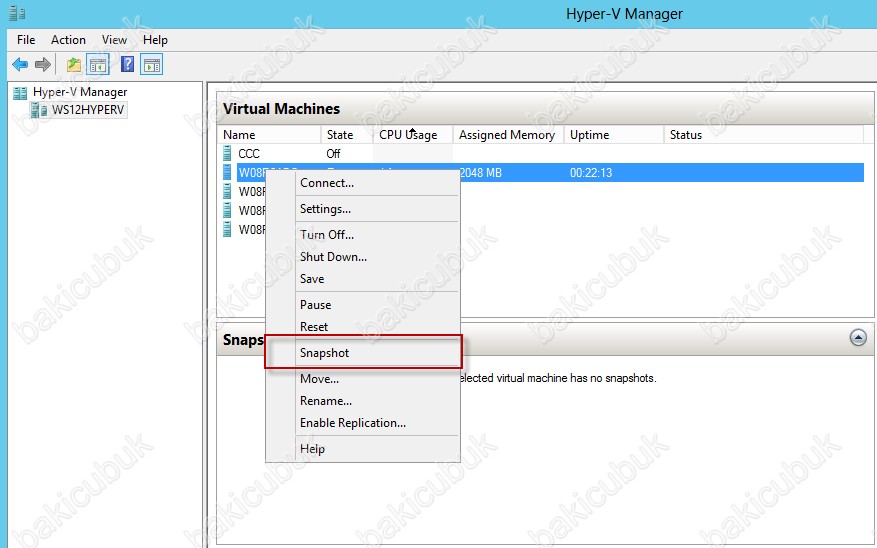Click the Forward arrow toolbar icon
The image size is (877, 548).
click(43, 65)
